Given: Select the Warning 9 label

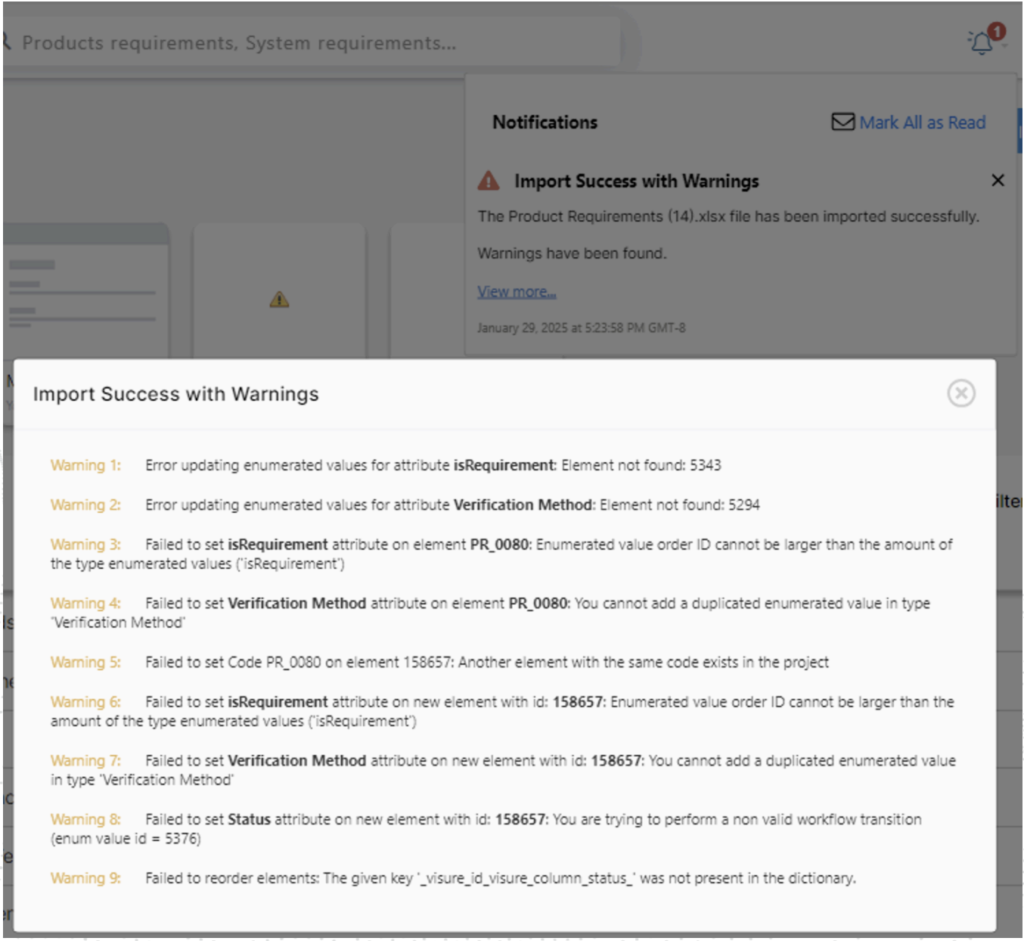Looking at the screenshot, I should 86,878.
